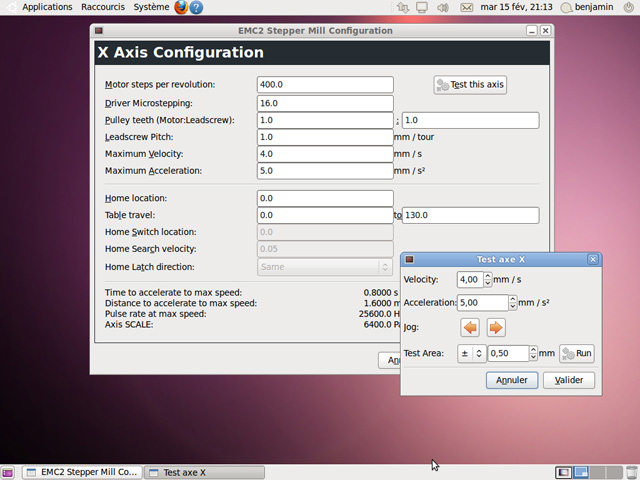
Task: Open the benjamin user menu
Action: click(x=588, y=7)
